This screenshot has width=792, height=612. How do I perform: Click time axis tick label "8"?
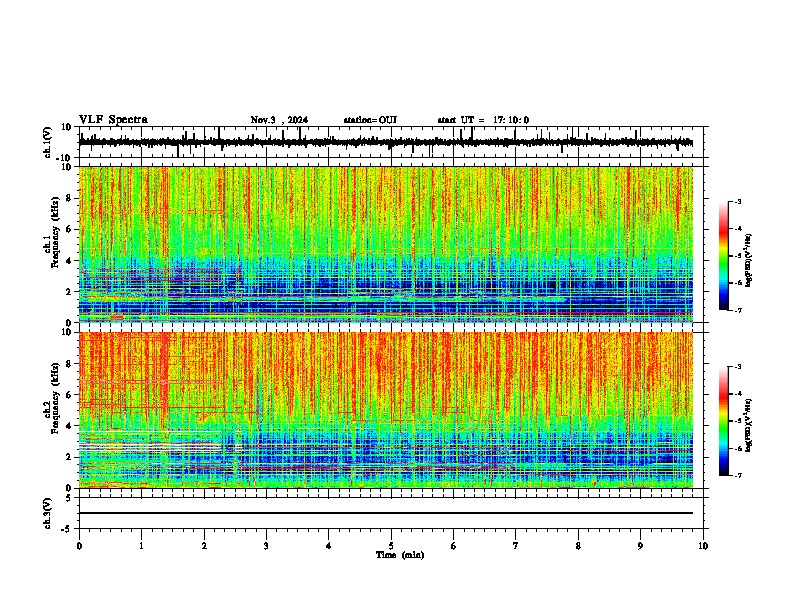578,546
